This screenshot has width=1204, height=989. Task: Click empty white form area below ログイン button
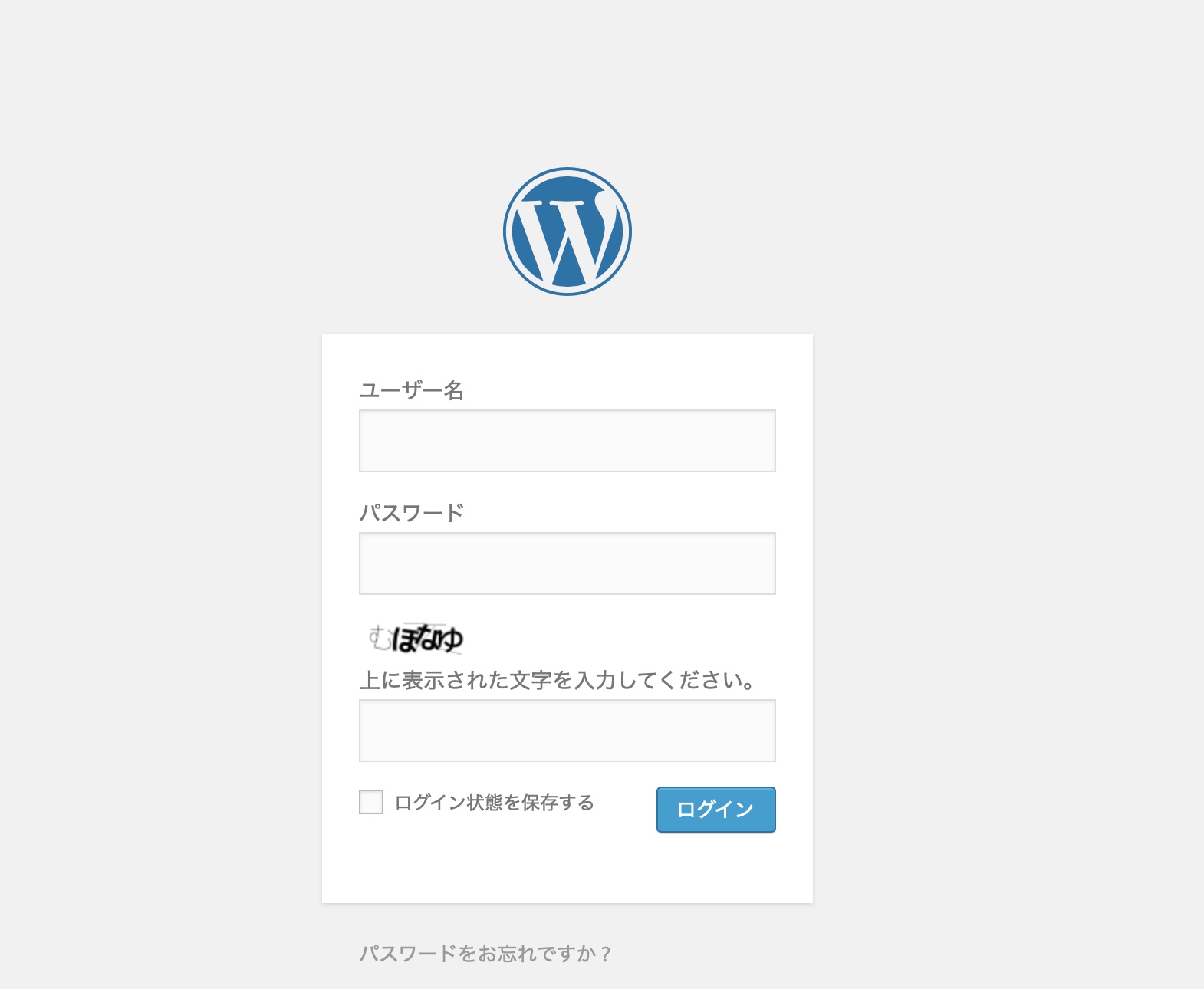coord(567,870)
